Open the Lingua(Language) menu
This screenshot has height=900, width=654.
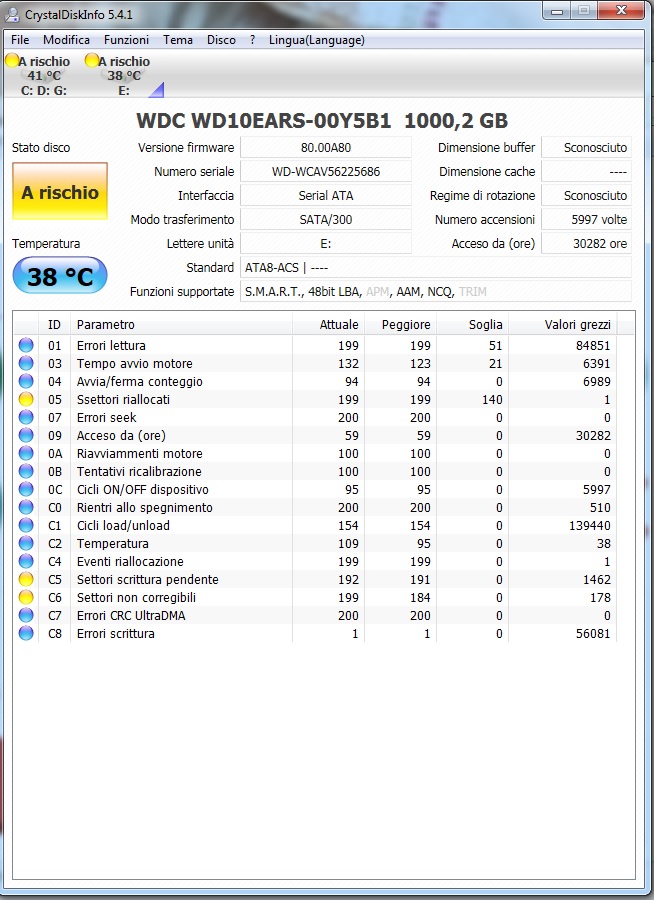pos(316,40)
